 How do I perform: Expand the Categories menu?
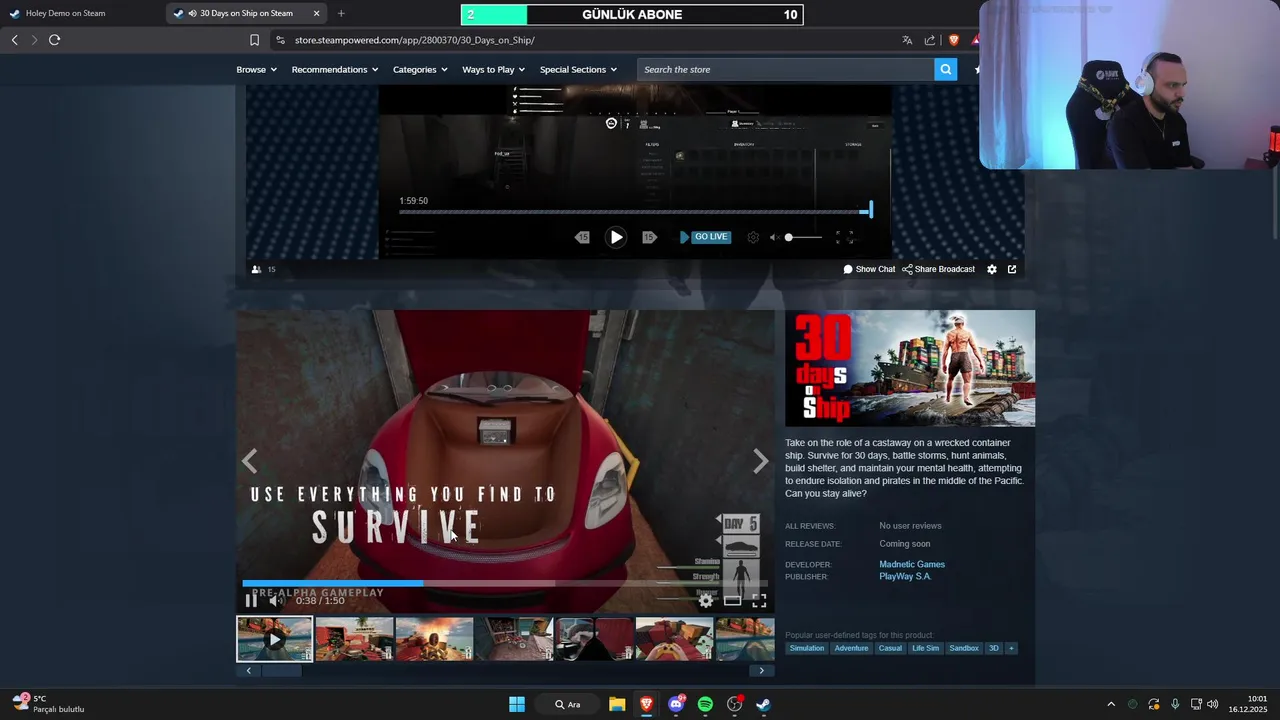point(420,69)
